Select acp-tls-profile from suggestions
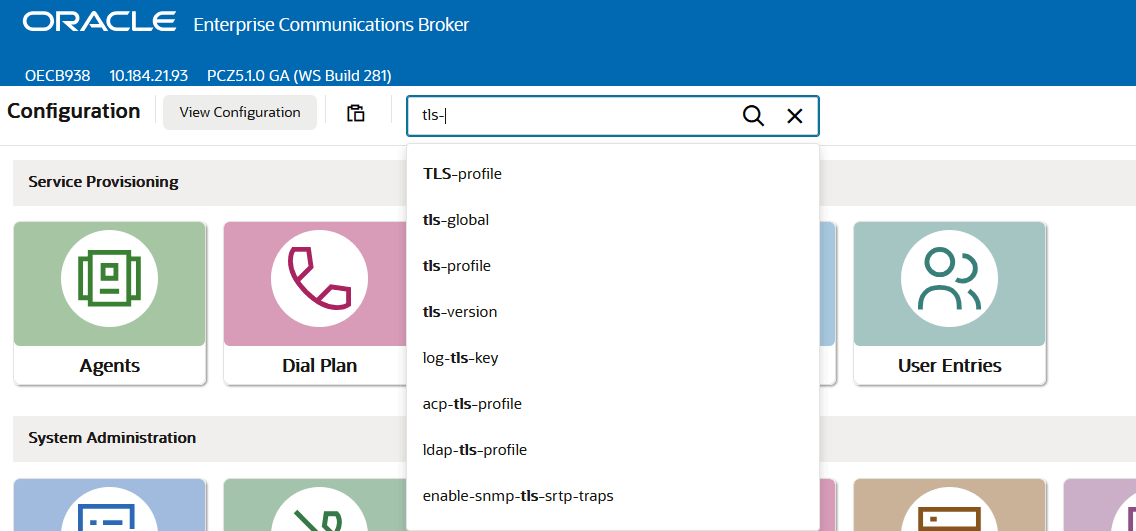Viewport: 1136px width, 531px height. (613, 404)
